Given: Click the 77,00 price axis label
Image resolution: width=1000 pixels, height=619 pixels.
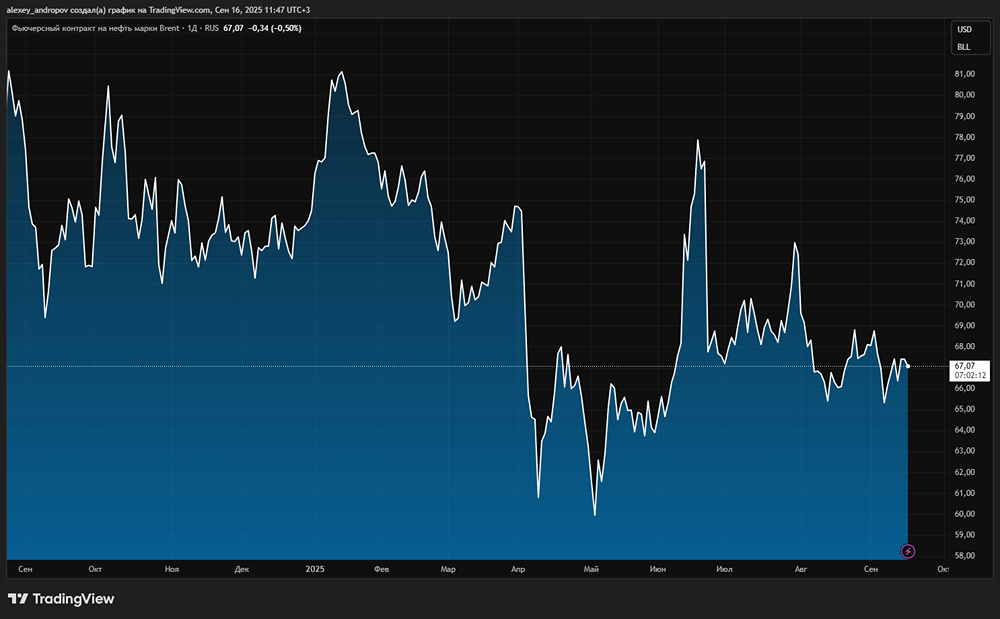Looking at the screenshot, I should (x=964, y=158).
